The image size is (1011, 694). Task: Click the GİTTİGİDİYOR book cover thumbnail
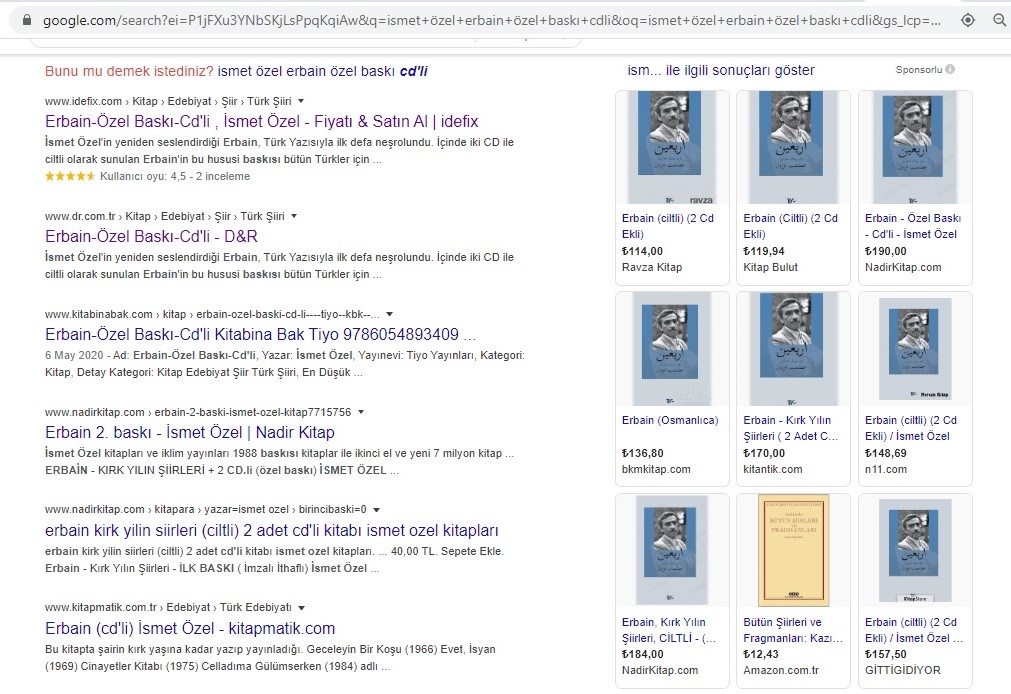tap(915, 550)
